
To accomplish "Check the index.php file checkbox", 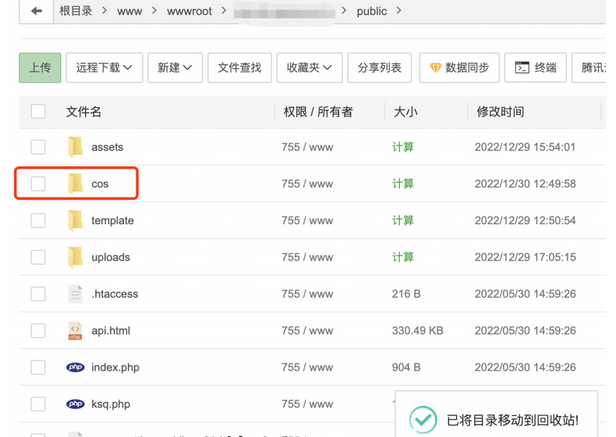I will [x=38, y=367].
